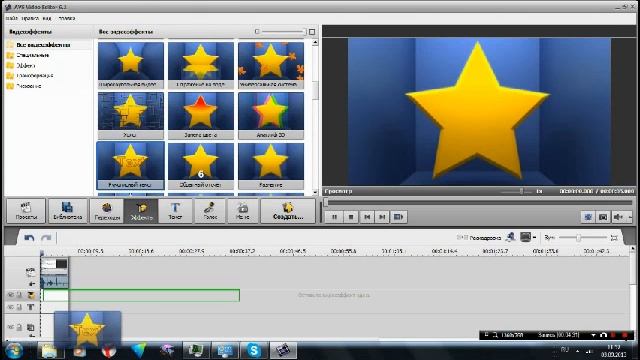The height and width of the screenshot is (360, 640).
Task: Open the Меню disc menu button
Action: click(x=242, y=211)
